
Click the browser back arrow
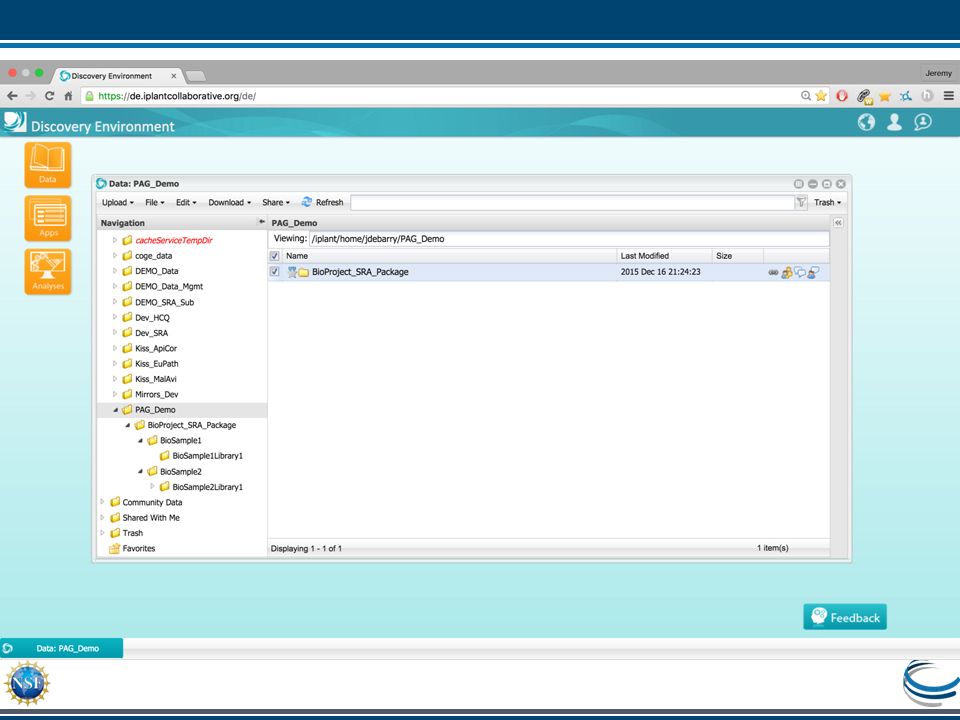tap(12, 96)
